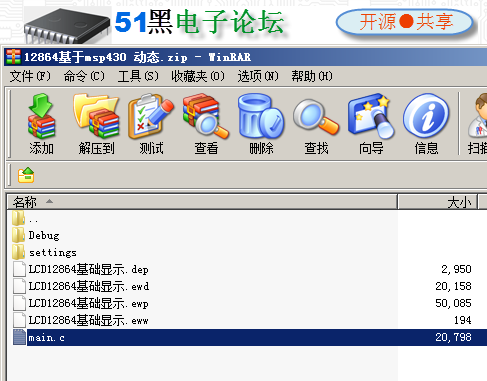Click the 添加 (Add) toolbar icon
The height and width of the screenshot is (381, 487).
(41, 116)
